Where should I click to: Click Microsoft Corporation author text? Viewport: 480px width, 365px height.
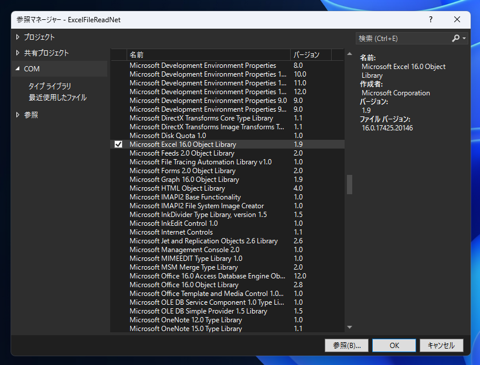(396, 93)
